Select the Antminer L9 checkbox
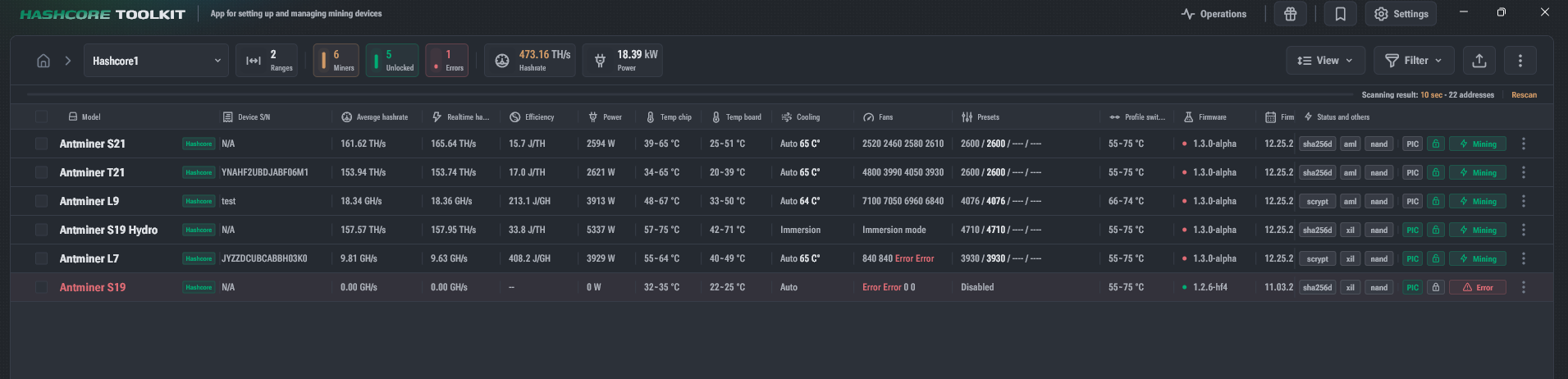Screen dimensions: 1568x379 pos(41,201)
